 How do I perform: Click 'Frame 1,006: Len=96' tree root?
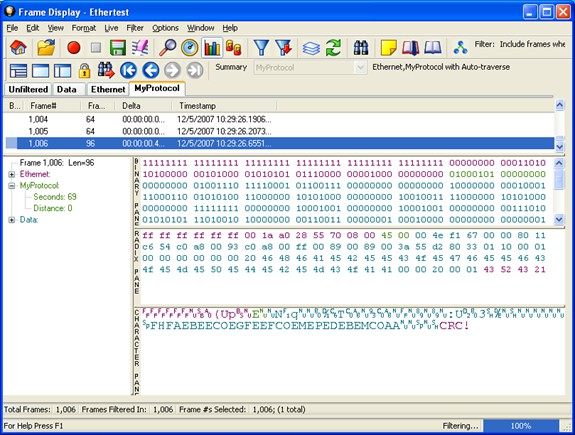57,163
